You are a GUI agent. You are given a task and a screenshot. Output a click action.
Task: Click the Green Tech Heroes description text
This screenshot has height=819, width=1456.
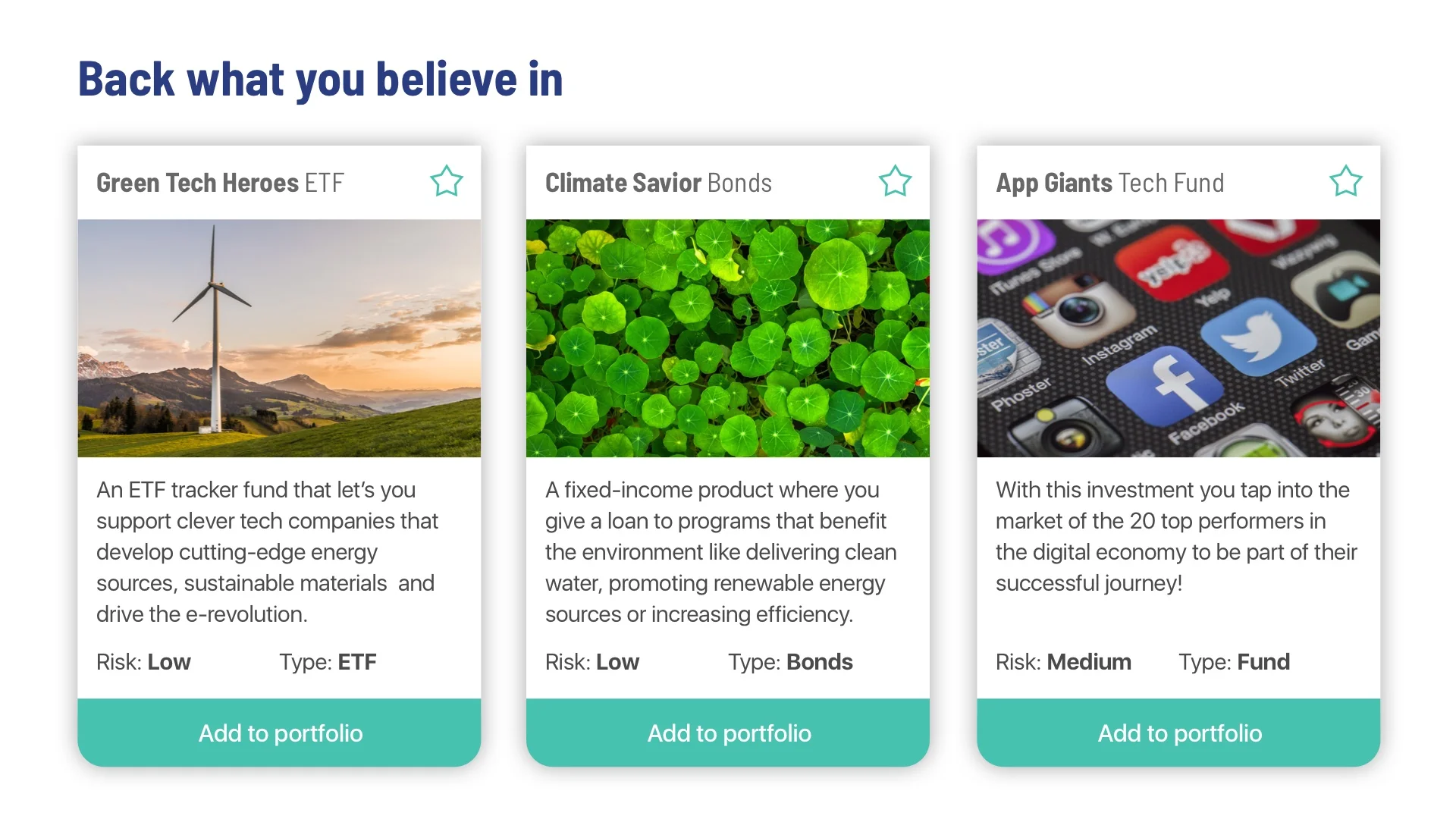[267, 552]
